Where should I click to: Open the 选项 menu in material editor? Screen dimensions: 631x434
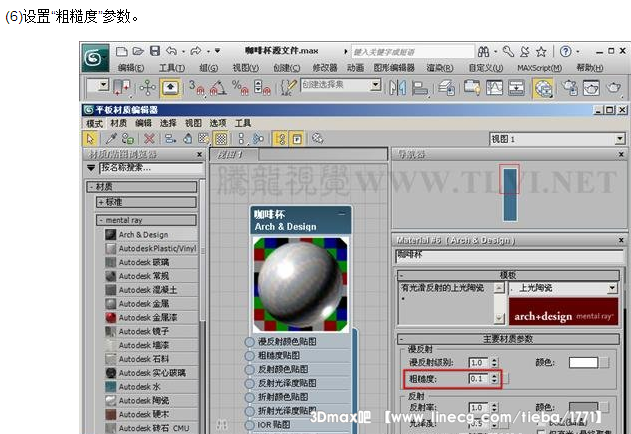click(x=218, y=123)
